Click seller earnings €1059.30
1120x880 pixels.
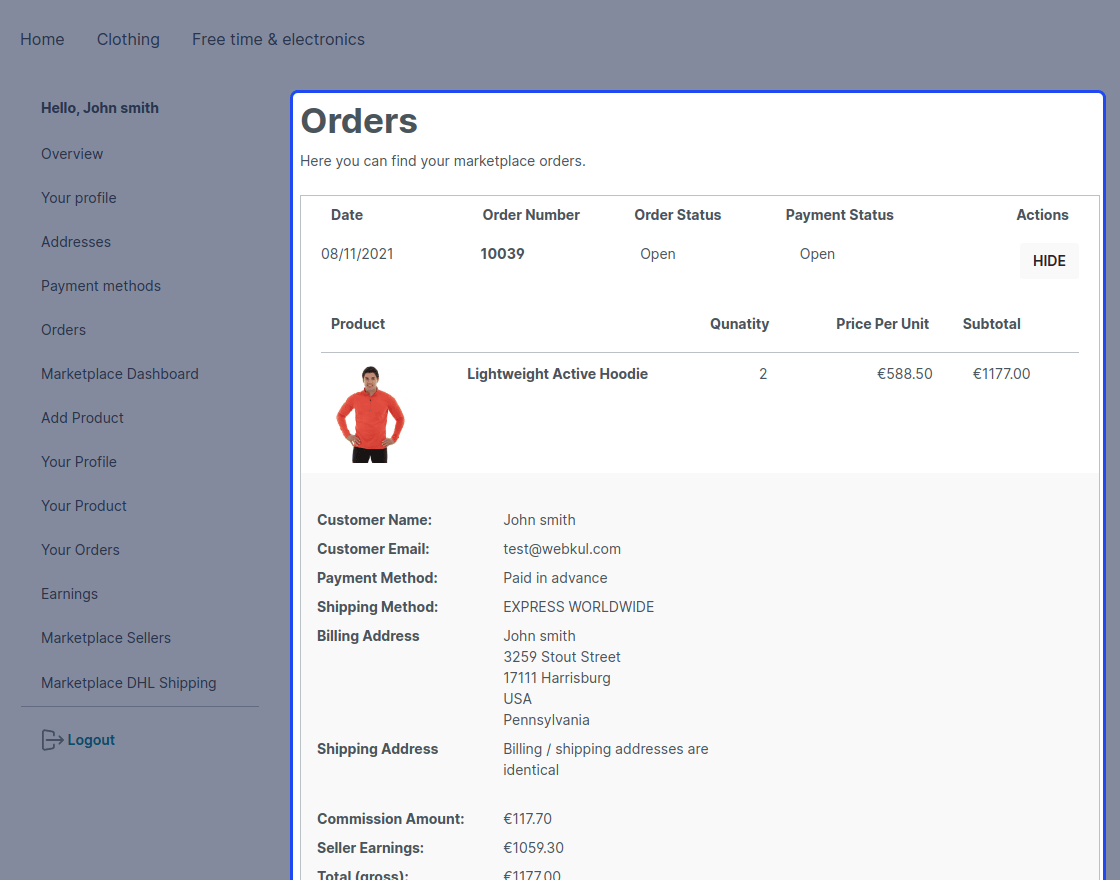click(x=533, y=848)
